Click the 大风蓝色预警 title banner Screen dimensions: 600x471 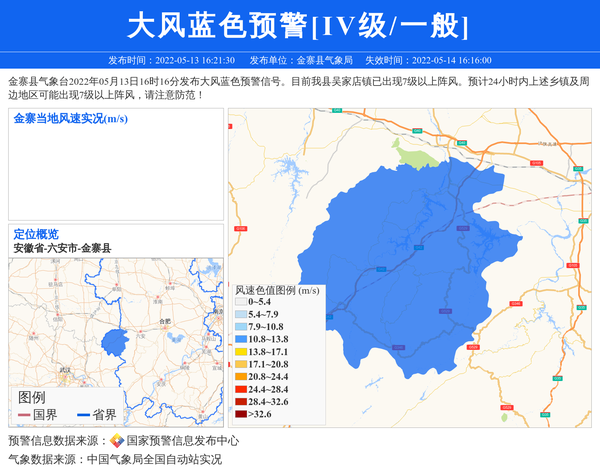coord(300,25)
